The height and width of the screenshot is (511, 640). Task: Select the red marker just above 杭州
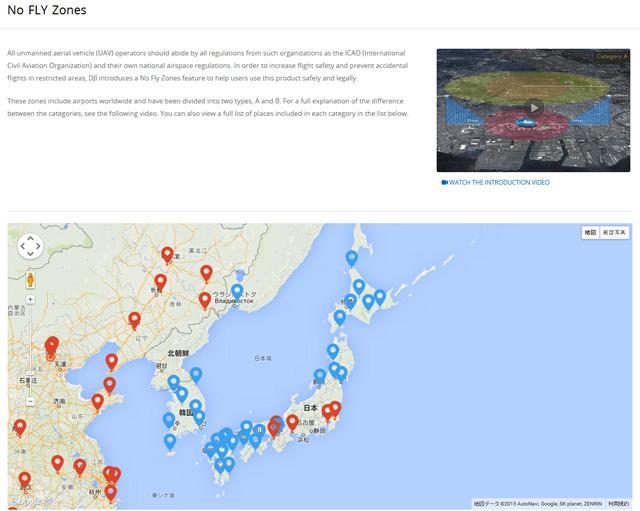111,493
